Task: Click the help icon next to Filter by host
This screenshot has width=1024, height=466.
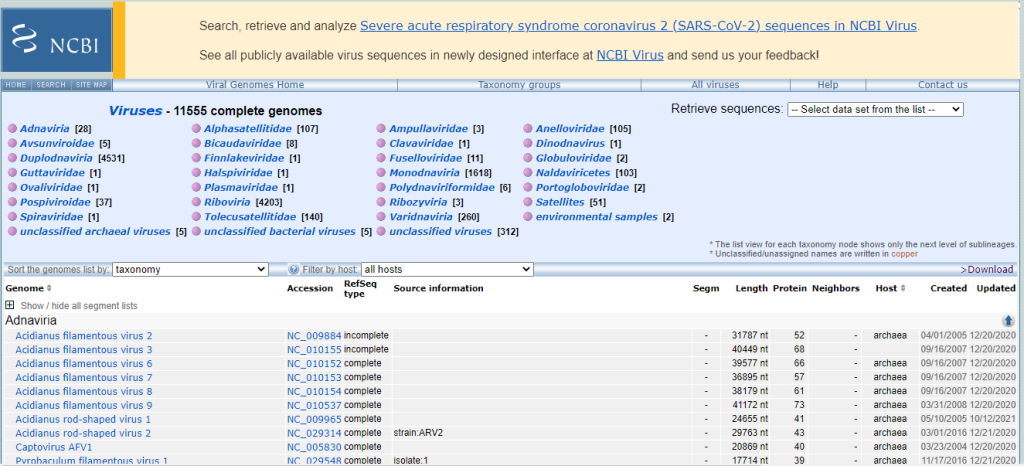Action: [x=293, y=270]
